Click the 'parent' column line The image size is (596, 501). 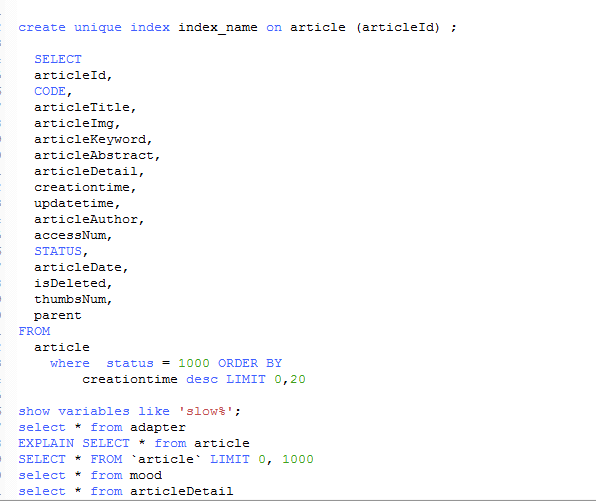(58, 316)
